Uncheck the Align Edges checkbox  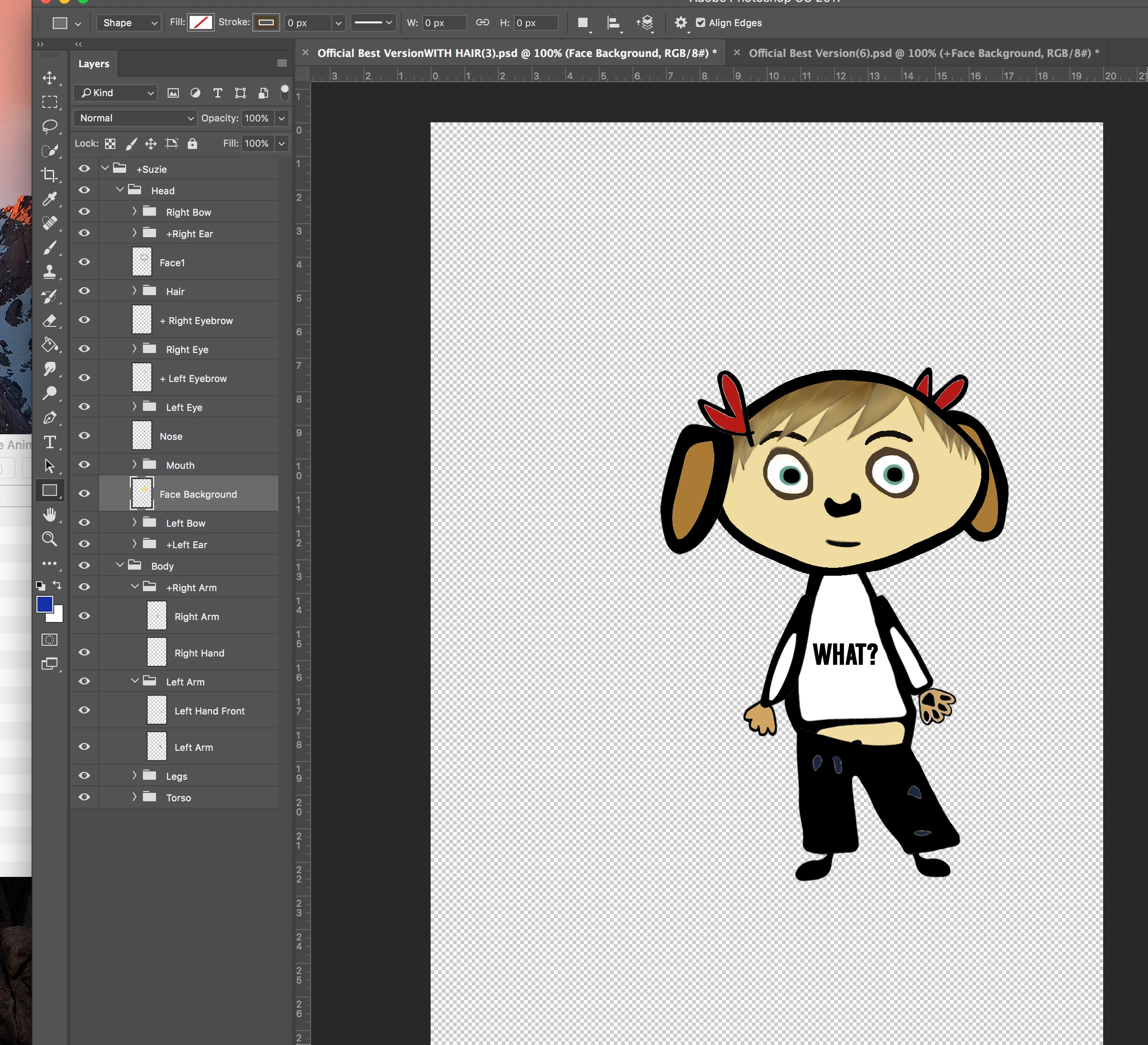pos(701,23)
